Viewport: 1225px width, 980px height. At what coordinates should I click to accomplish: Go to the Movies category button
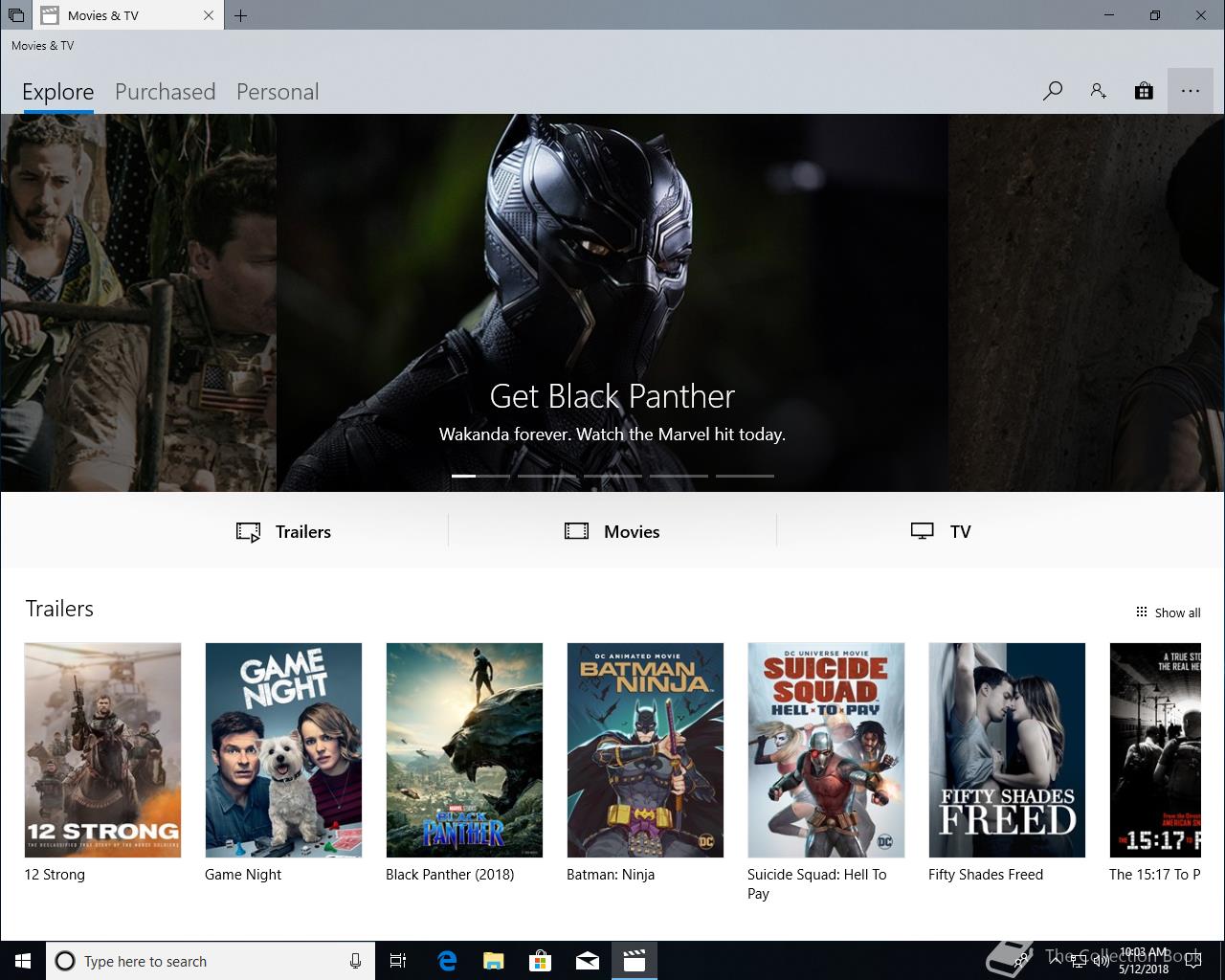coord(612,531)
